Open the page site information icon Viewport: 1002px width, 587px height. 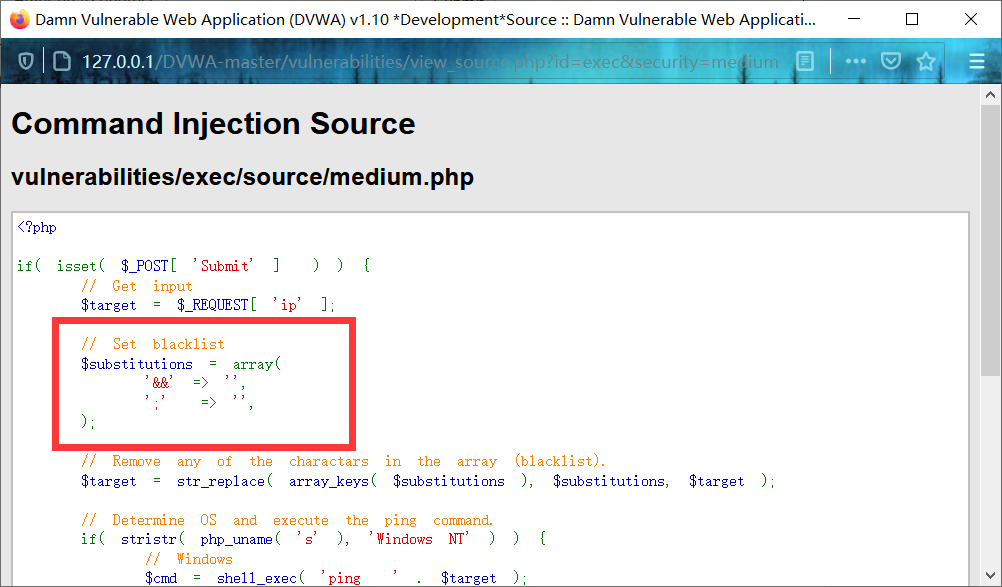pos(61,61)
